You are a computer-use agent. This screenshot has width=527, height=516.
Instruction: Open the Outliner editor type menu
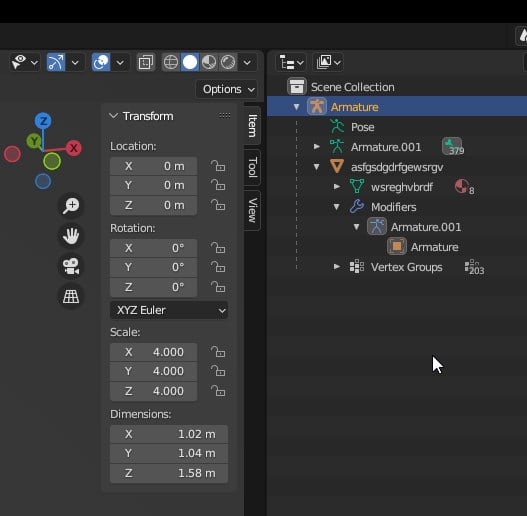pyautogui.click(x=291, y=62)
